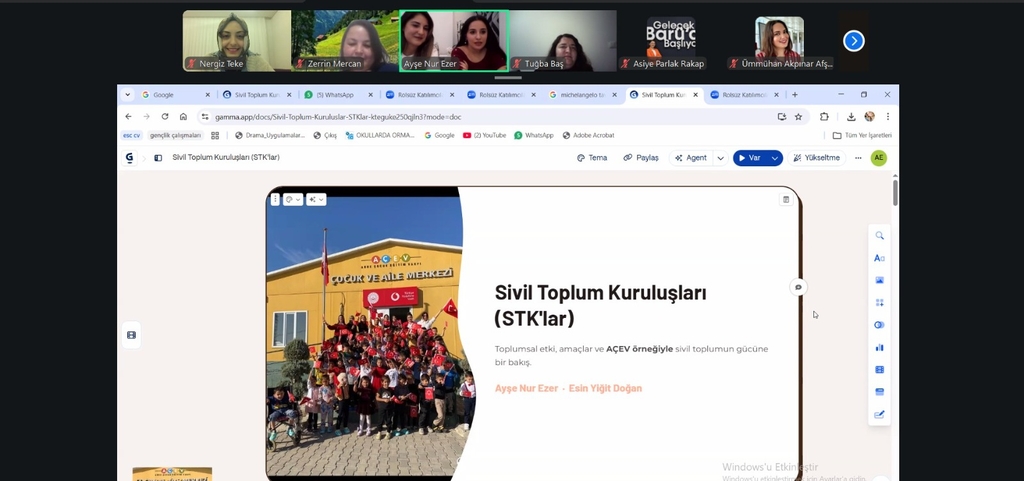Open the dropdown arrow next to Var
The image size is (1024, 481).
775,158
